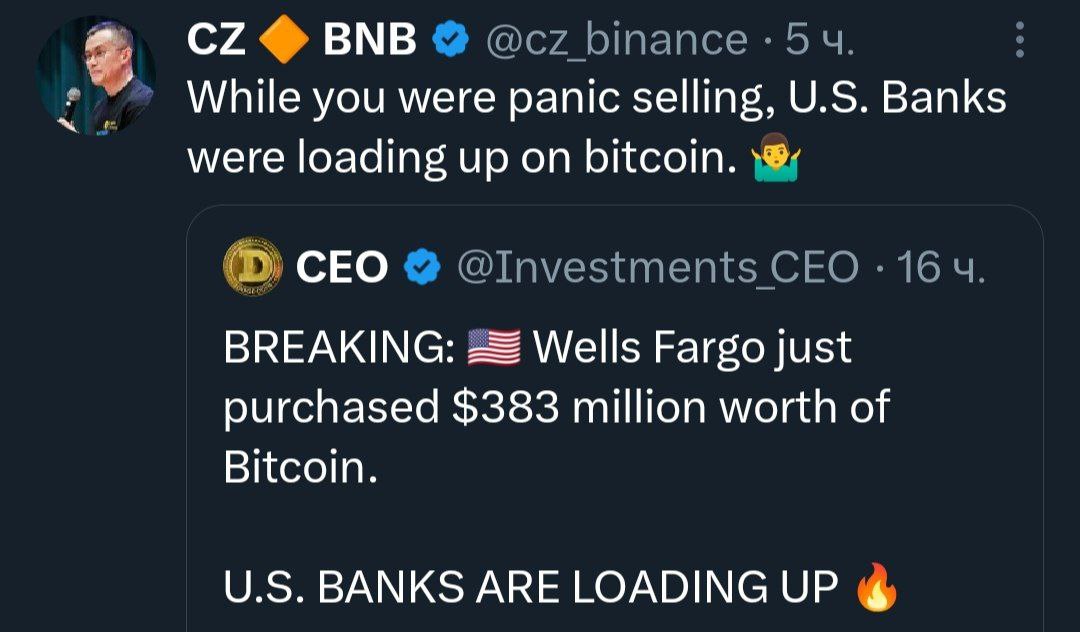Click the fire emoji after LOADING UP
The image size is (1080, 632).
877,587
